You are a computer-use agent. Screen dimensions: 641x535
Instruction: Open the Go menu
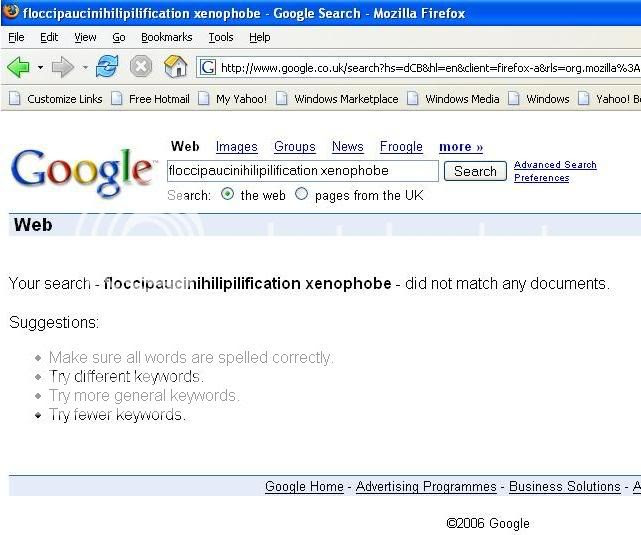tap(119, 37)
